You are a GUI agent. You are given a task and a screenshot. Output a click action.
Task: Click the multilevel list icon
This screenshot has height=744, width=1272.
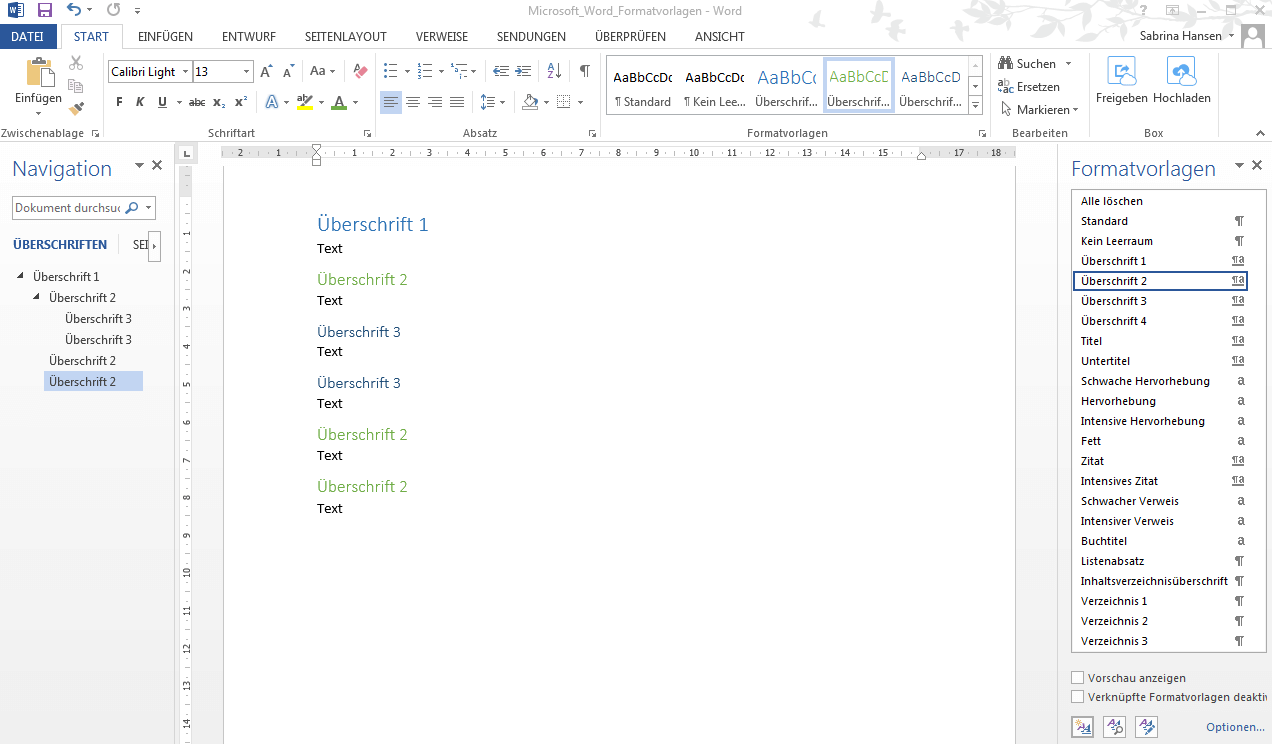coord(459,72)
